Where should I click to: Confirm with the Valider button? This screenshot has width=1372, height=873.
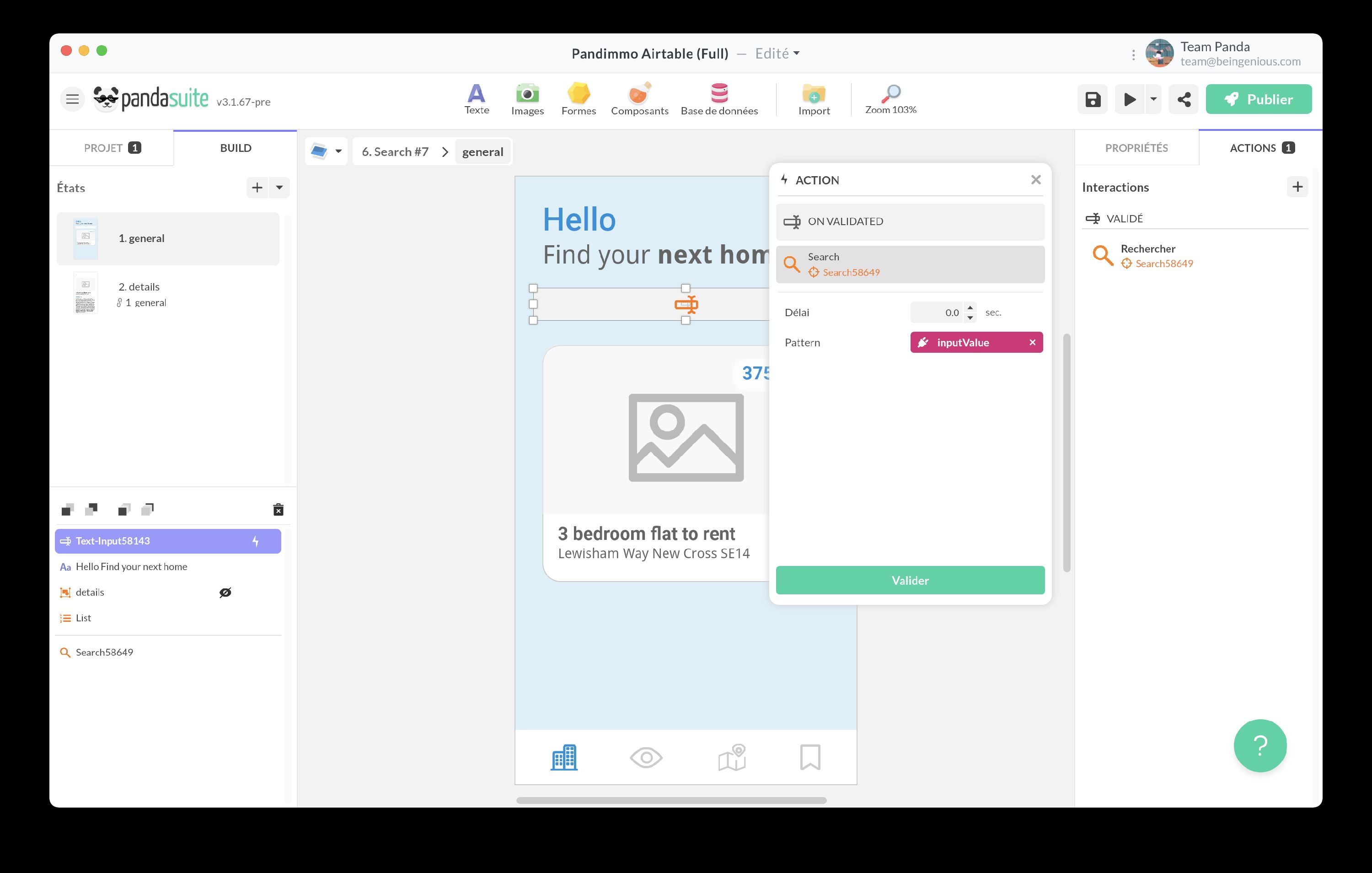(x=909, y=580)
